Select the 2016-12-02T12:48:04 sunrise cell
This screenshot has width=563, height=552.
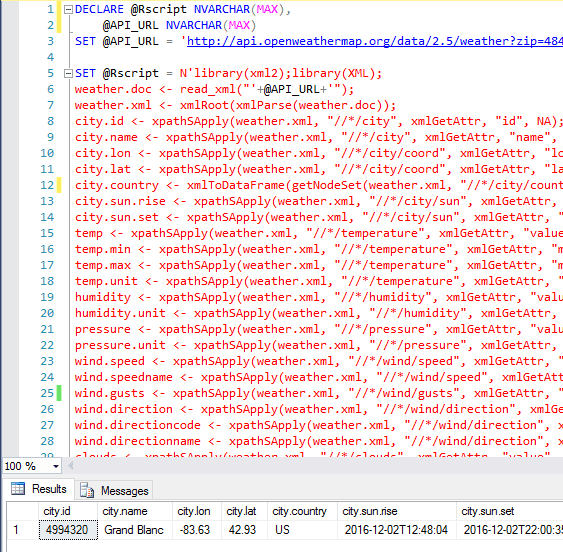397,530
